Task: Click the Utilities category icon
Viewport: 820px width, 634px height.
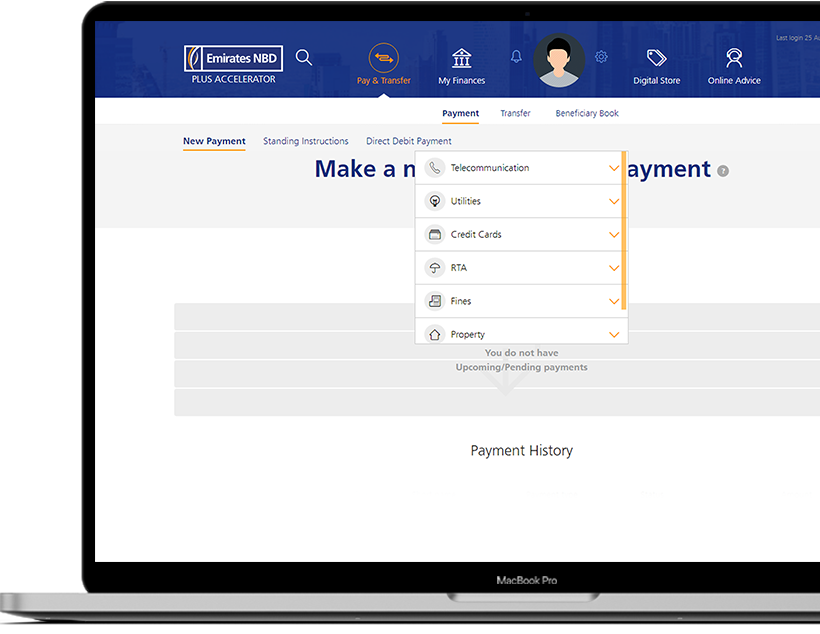Action: 435,201
